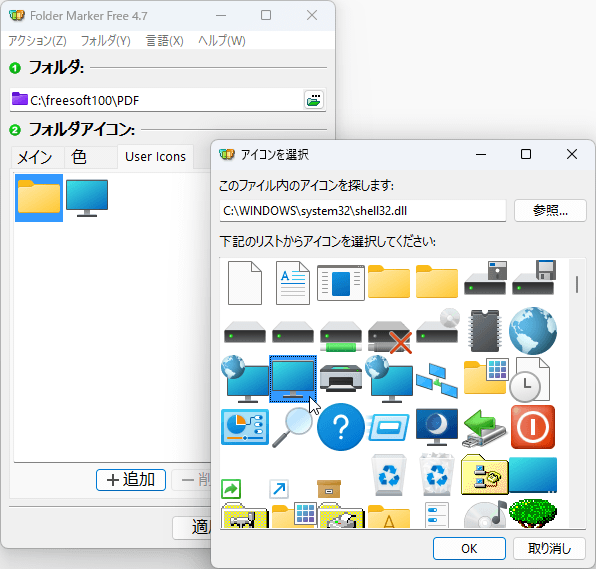Open the 言語(X) menu

(x=165, y=40)
